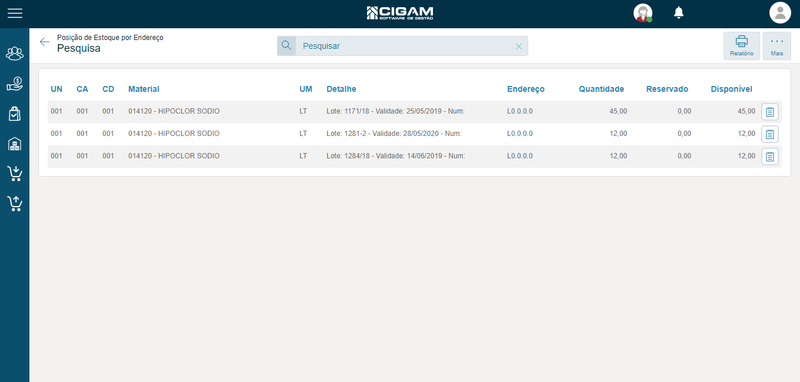This screenshot has width=800, height=382.
Task: Open the hand with coin sidebar icon
Action: (15, 84)
